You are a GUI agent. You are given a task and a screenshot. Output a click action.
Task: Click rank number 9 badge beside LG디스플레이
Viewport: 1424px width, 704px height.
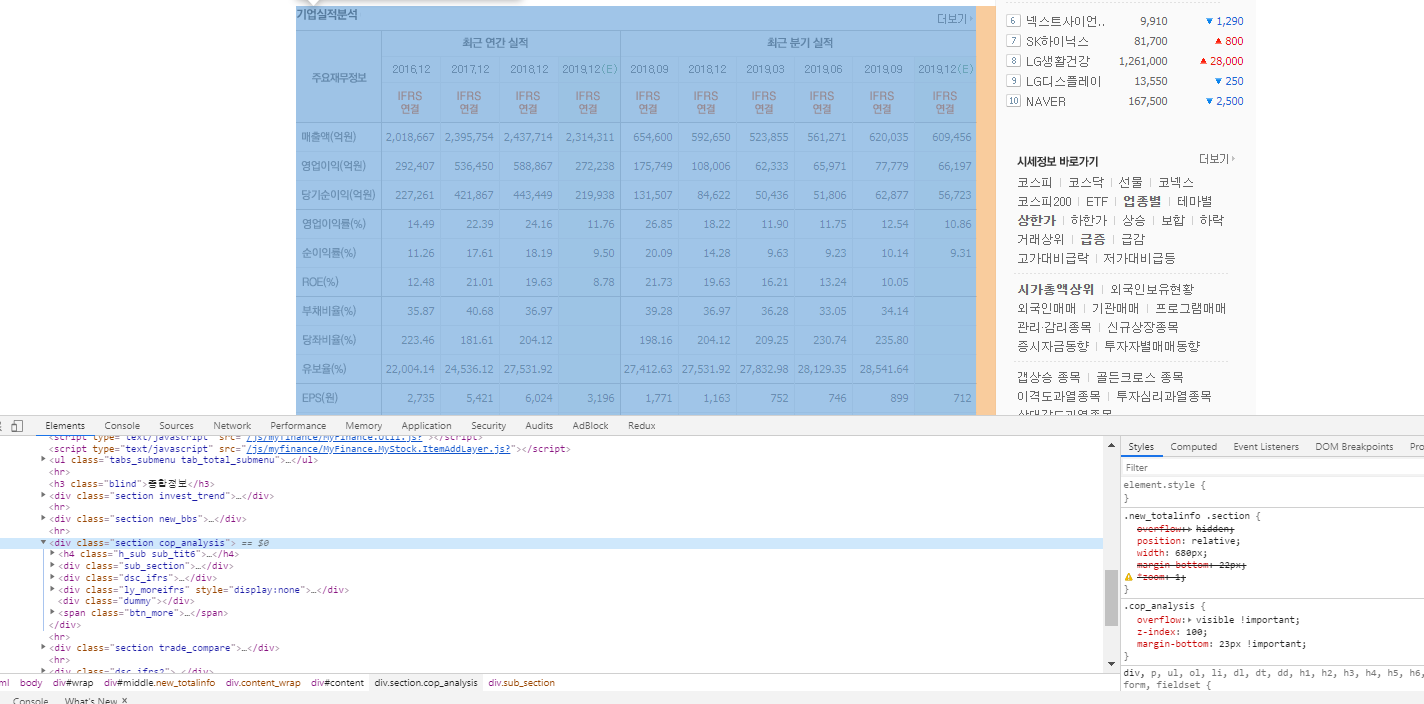click(1013, 81)
